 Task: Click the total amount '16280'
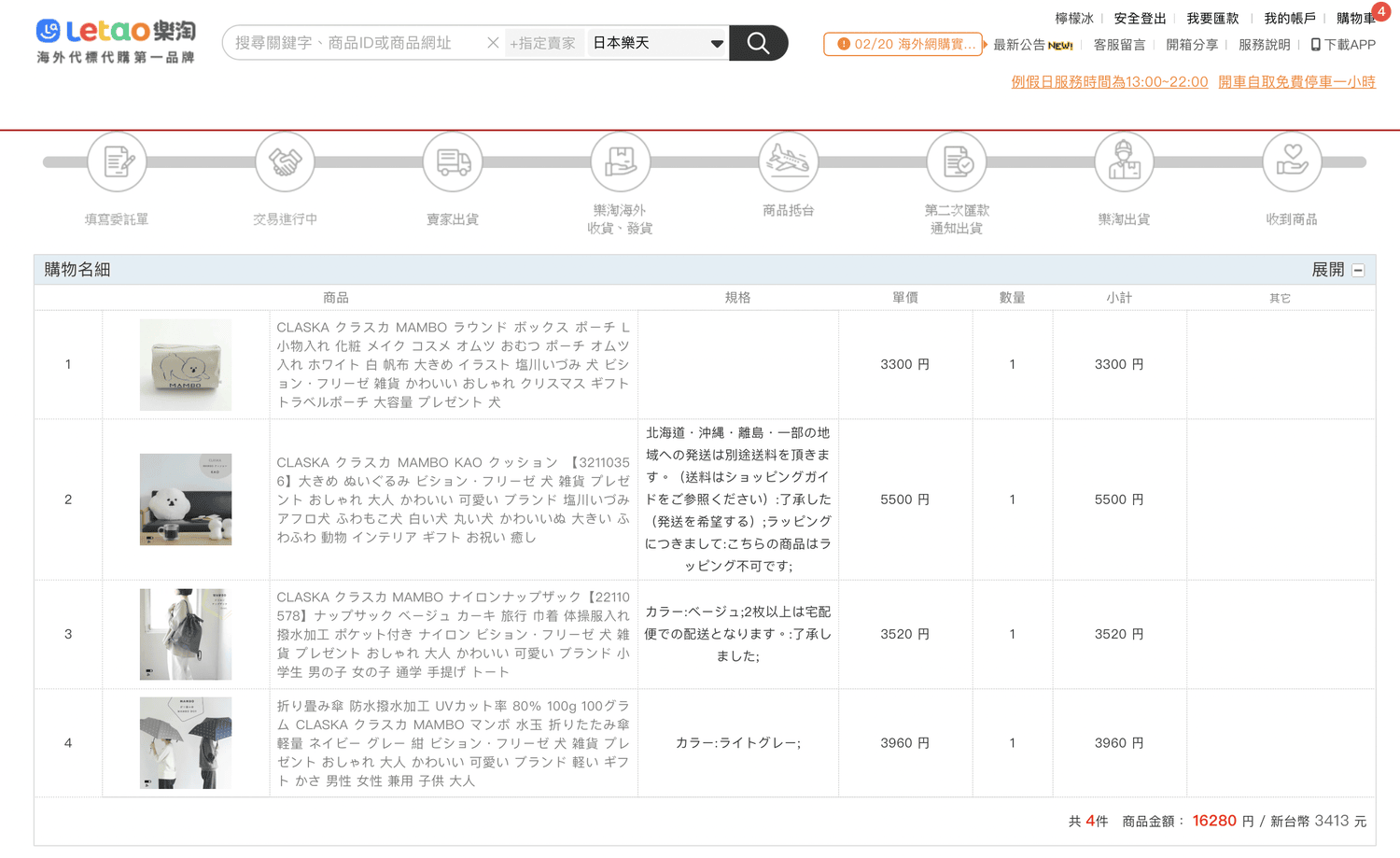pos(1214,821)
